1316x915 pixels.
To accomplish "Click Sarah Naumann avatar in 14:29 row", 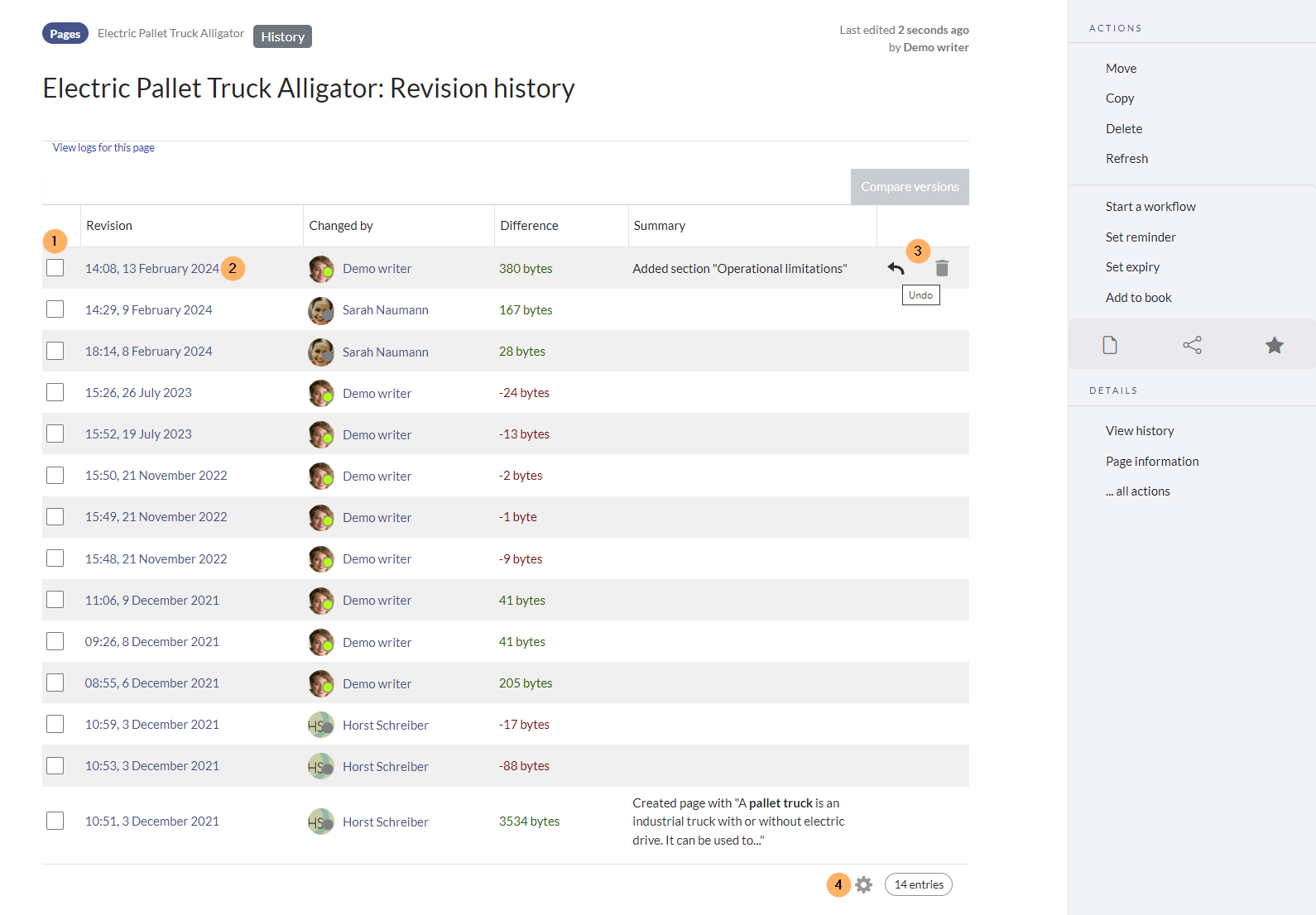I will [321, 310].
